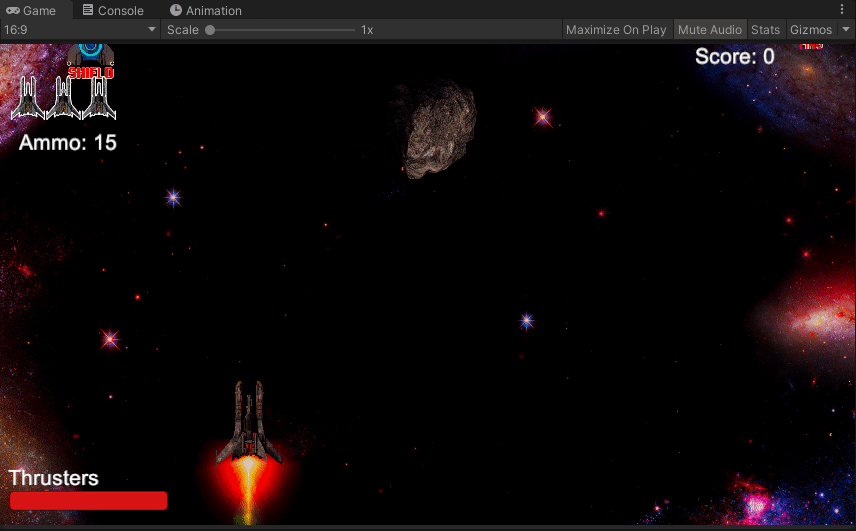Open the Console tab
856x531 pixels.
tap(113, 10)
